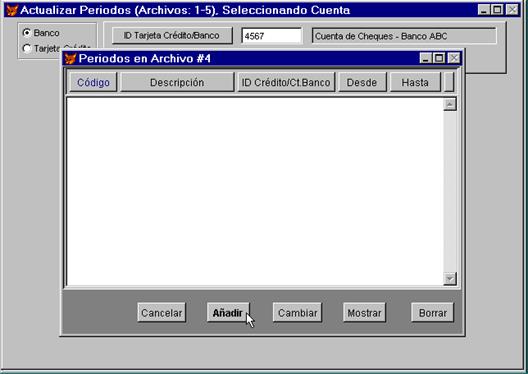528x374 pixels.
Task: Click the Añadir button
Action: 228,312
